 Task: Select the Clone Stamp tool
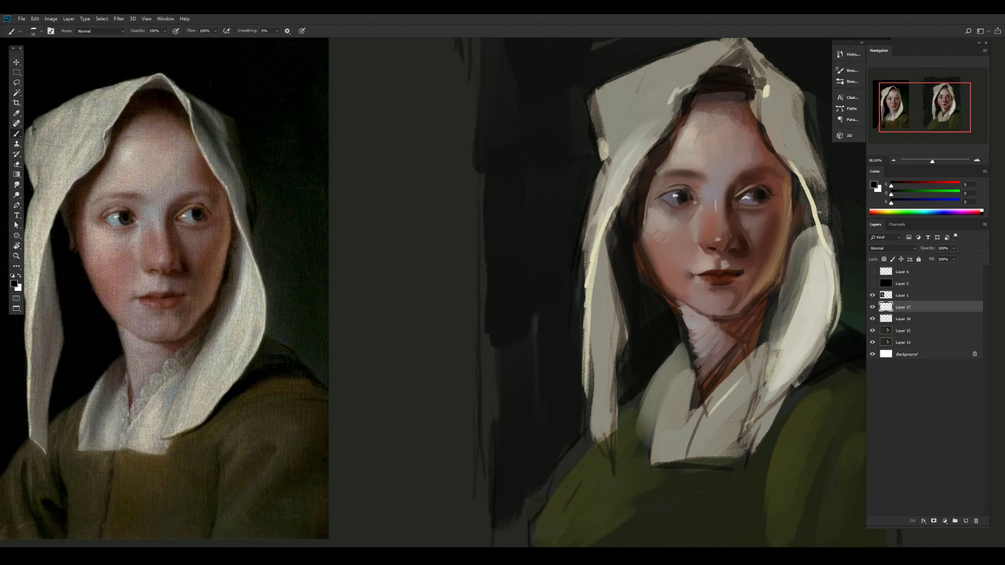pos(17,144)
